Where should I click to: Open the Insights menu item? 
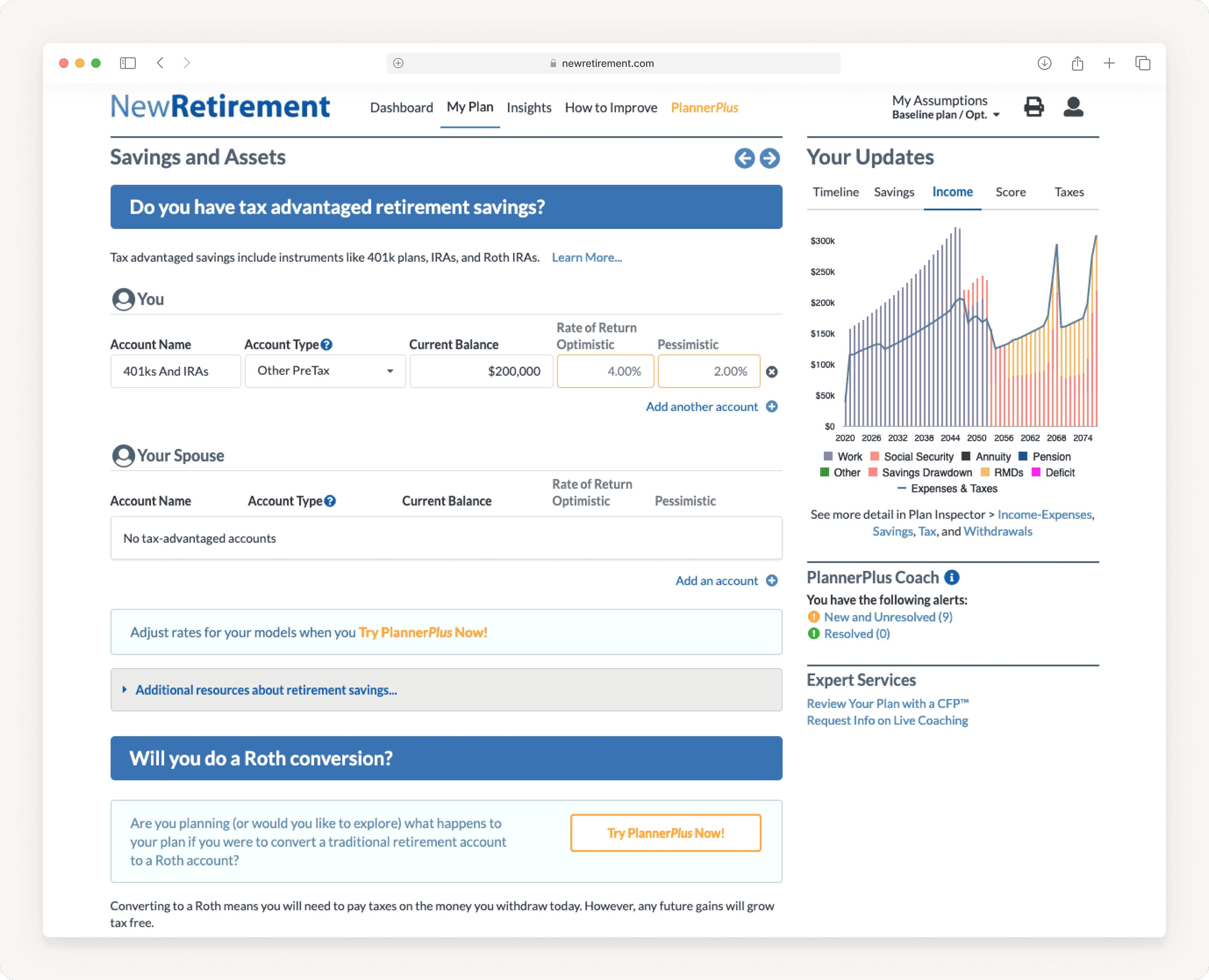coord(528,107)
